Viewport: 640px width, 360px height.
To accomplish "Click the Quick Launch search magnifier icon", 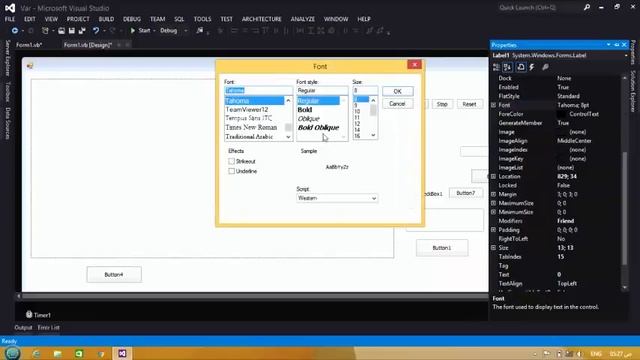I will pyautogui.click(x=587, y=7).
